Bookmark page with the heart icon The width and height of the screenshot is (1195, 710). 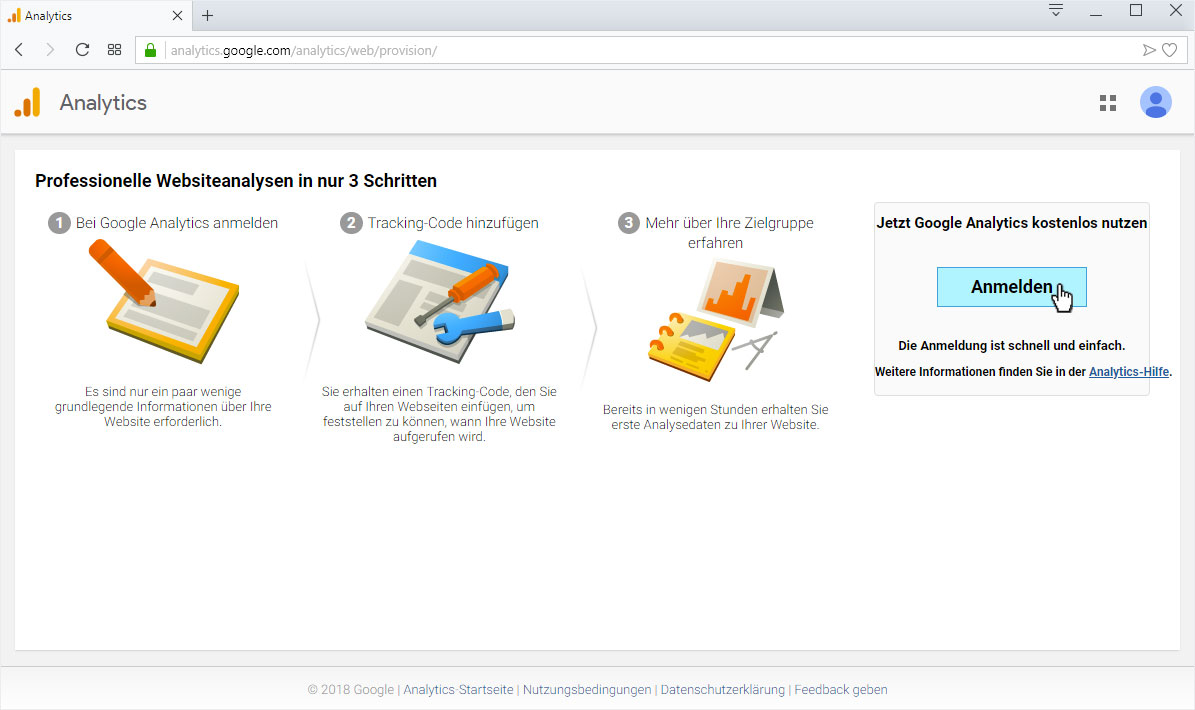1170,50
